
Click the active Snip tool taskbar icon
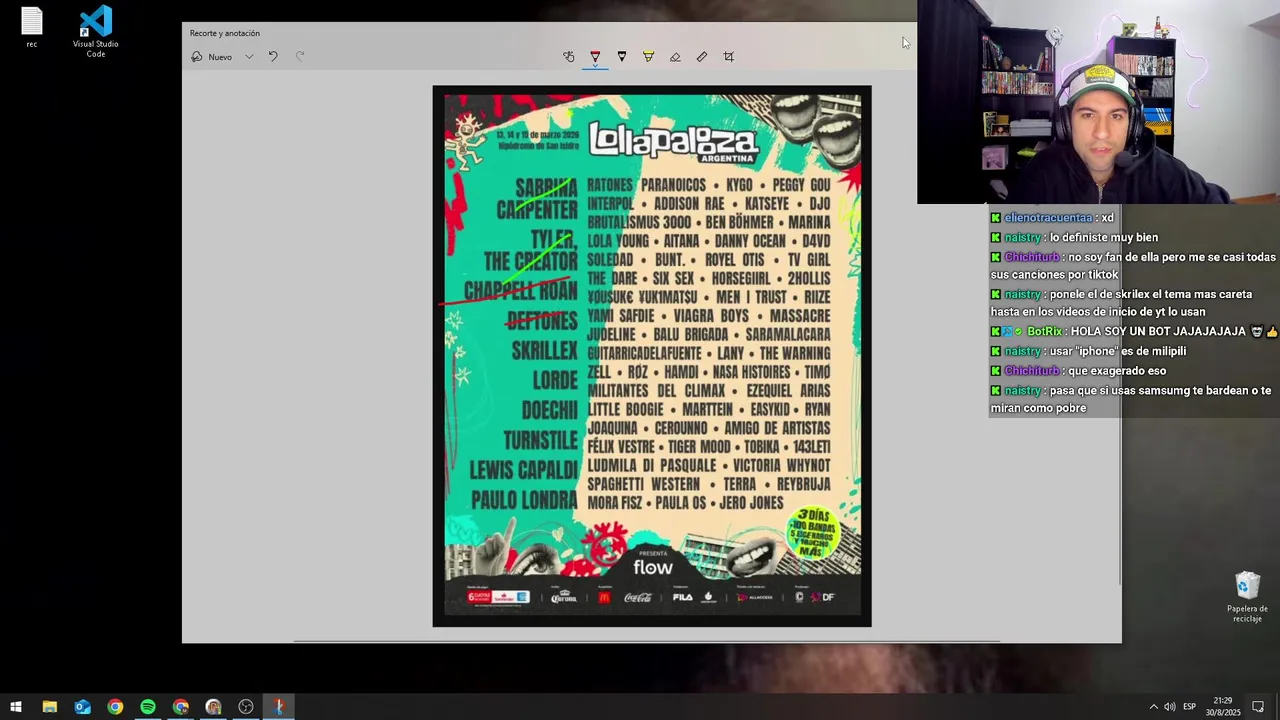[279, 707]
